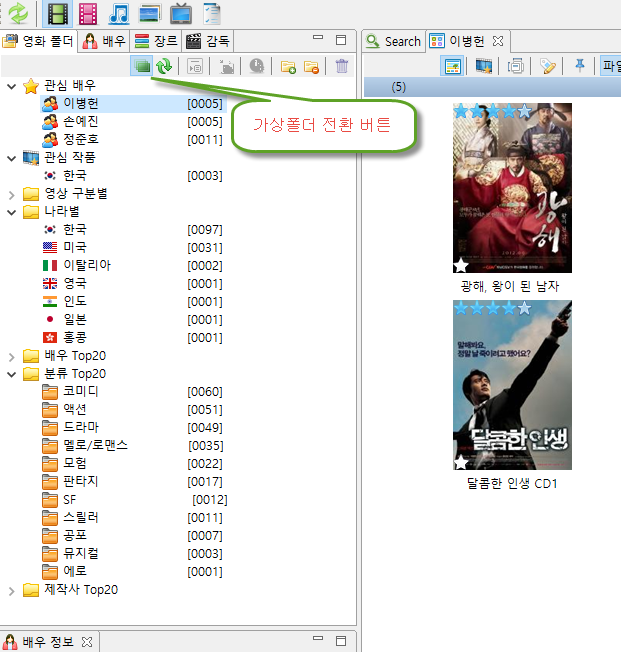This screenshot has width=621, height=652.
Task: Select the 달콤한 인생 CD1 poster
Action: click(512, 385)
